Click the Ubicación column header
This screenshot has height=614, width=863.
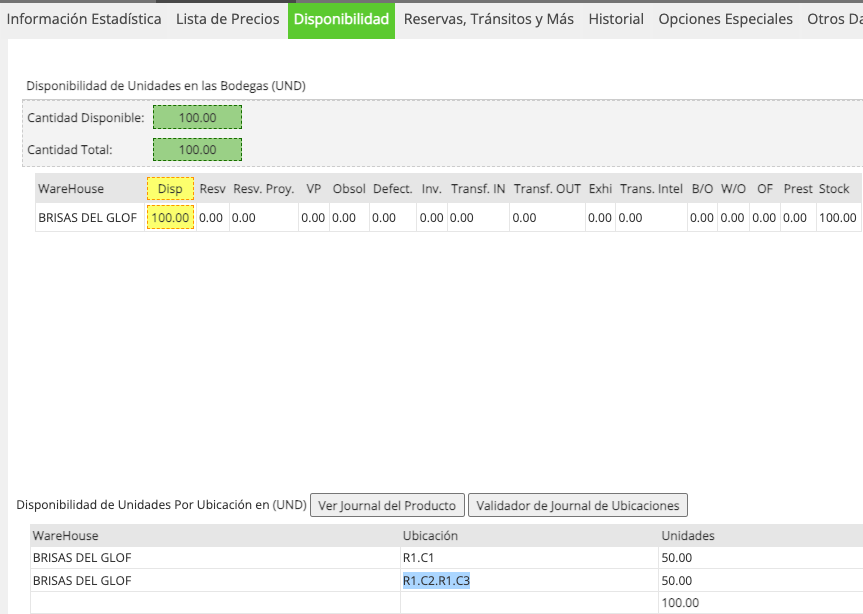click(430, 535)
